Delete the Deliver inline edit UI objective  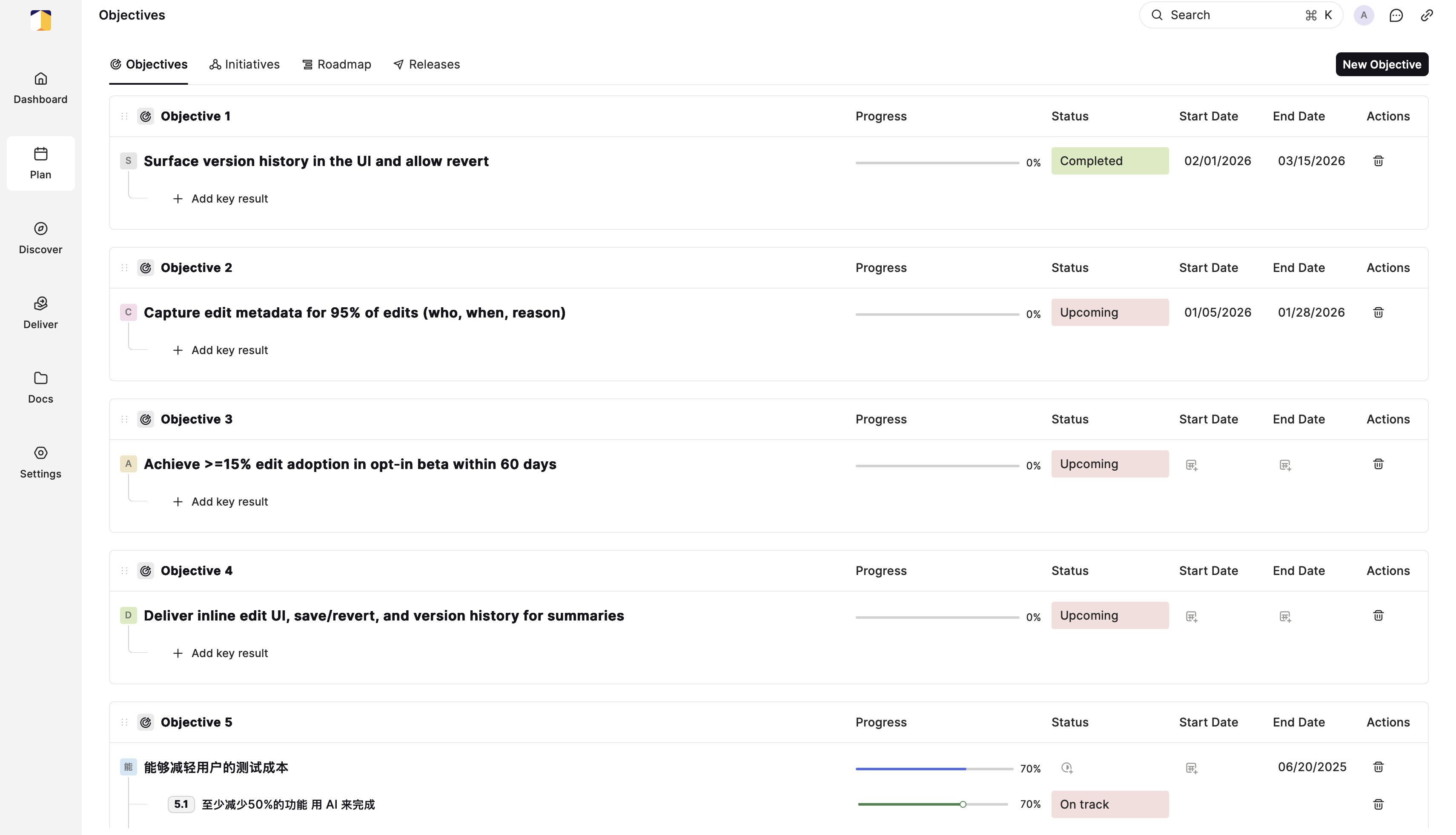pos(1378,615)
